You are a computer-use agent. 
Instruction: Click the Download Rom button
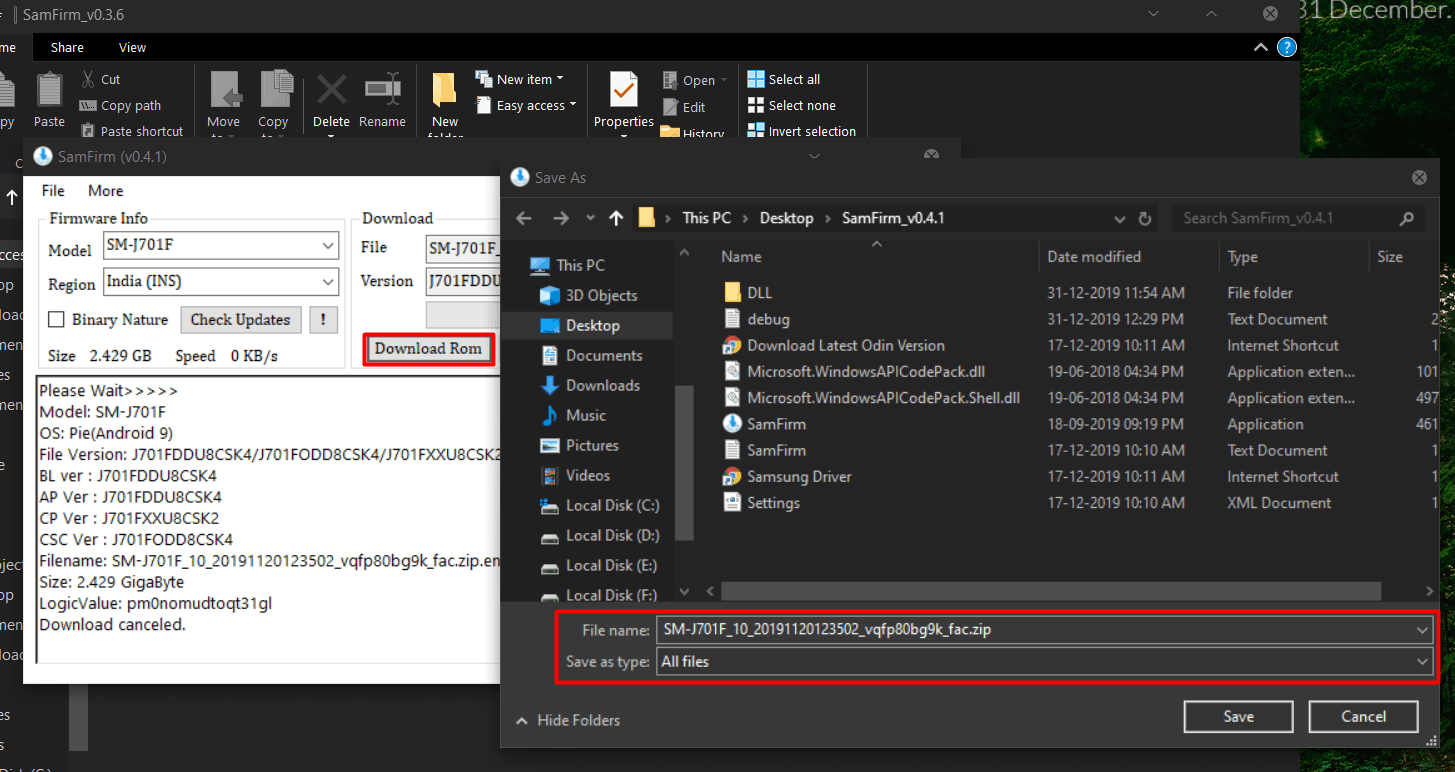tap(428, 348)
